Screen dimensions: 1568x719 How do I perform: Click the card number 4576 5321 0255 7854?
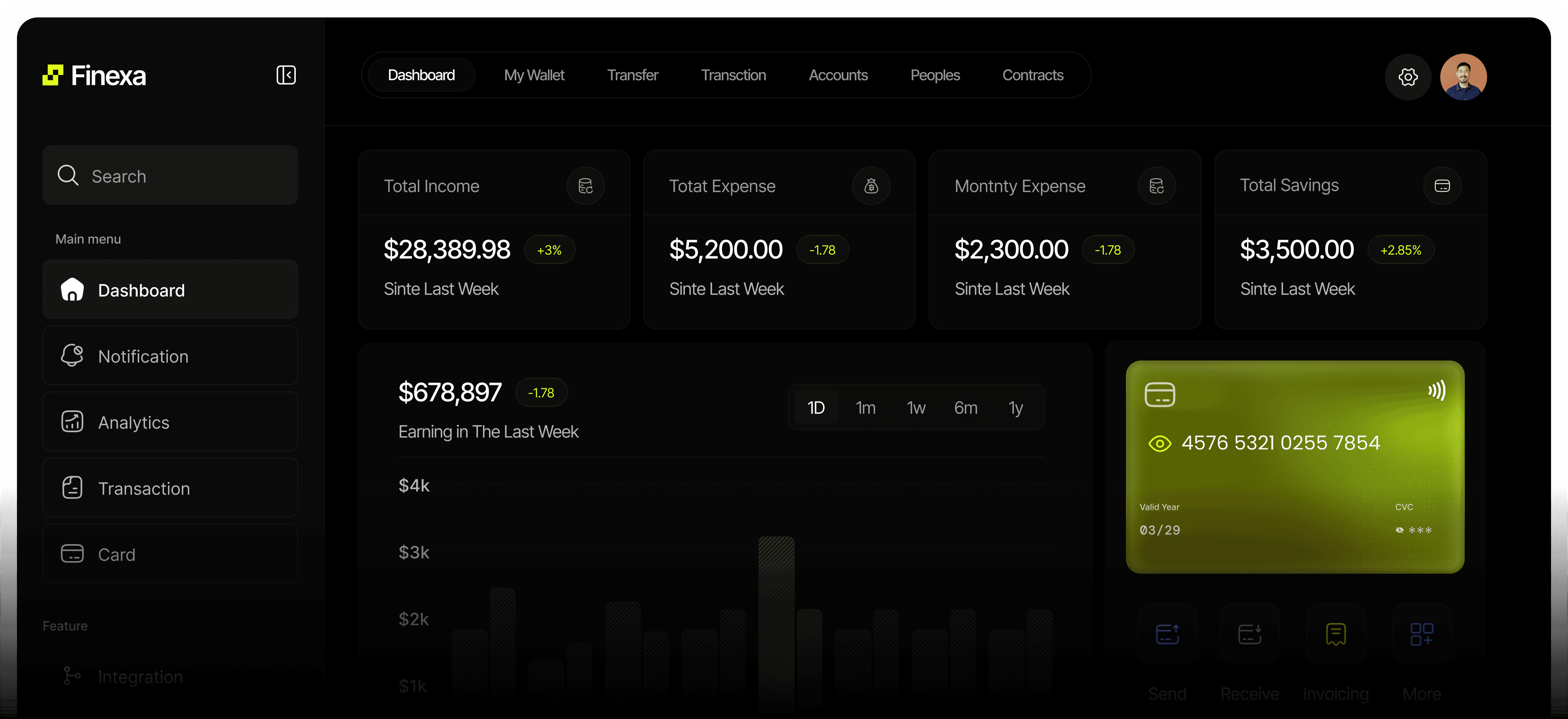1280,443
